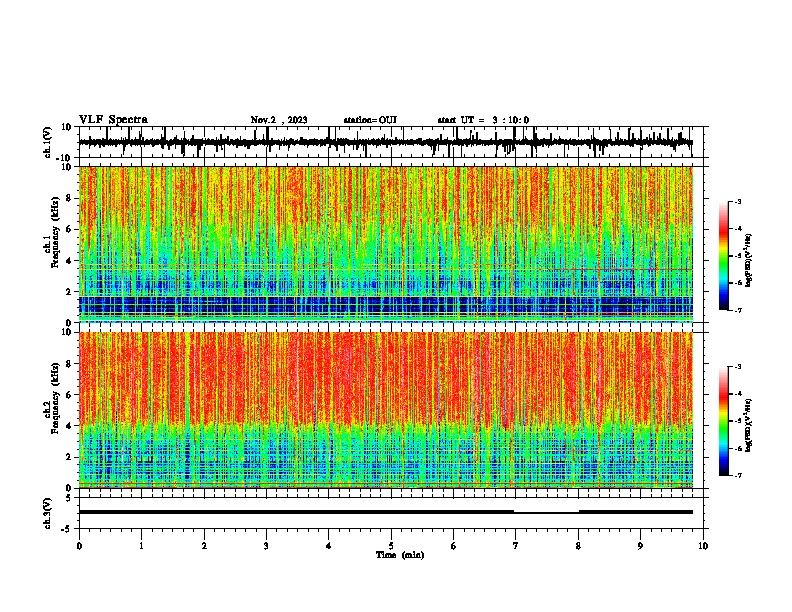Select the "start UT = 3 : 10: 0" text
The image size is (792, 612).
483,120
